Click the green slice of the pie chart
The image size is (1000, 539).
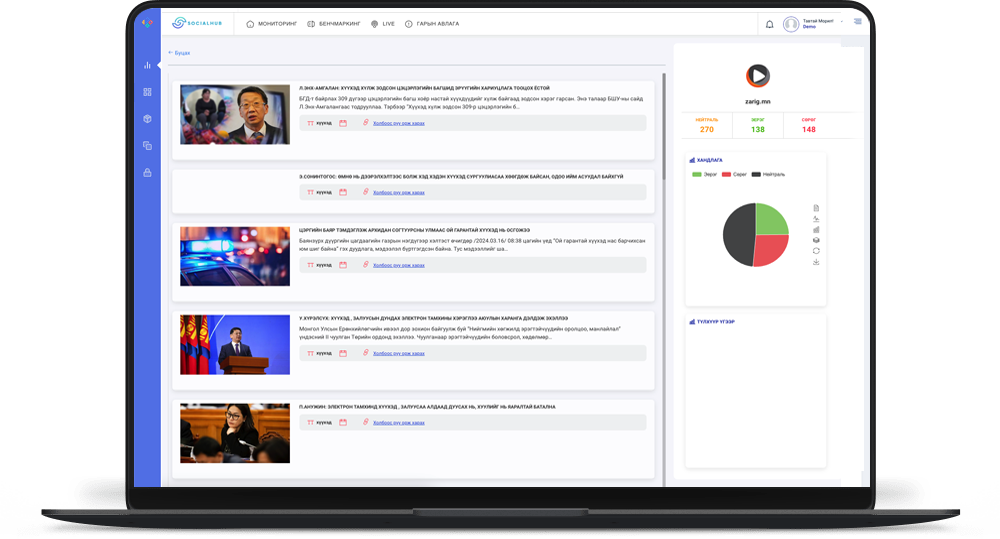(771, 220)
